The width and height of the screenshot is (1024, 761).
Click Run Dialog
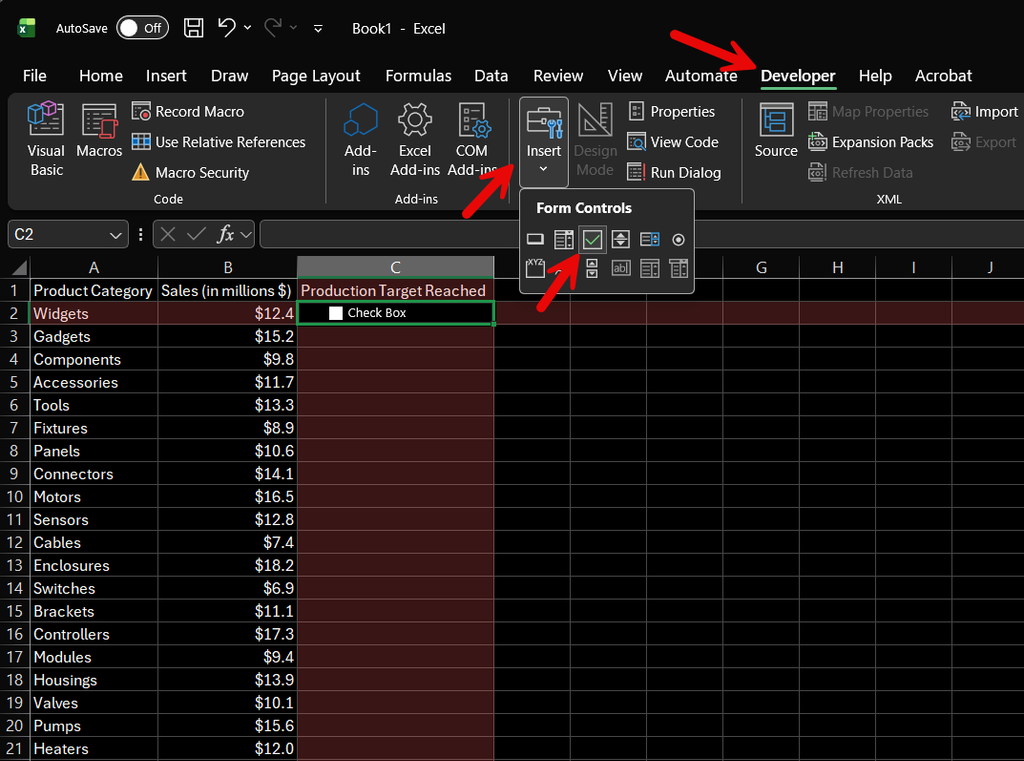pyautogui.click(x=674, y=172)
